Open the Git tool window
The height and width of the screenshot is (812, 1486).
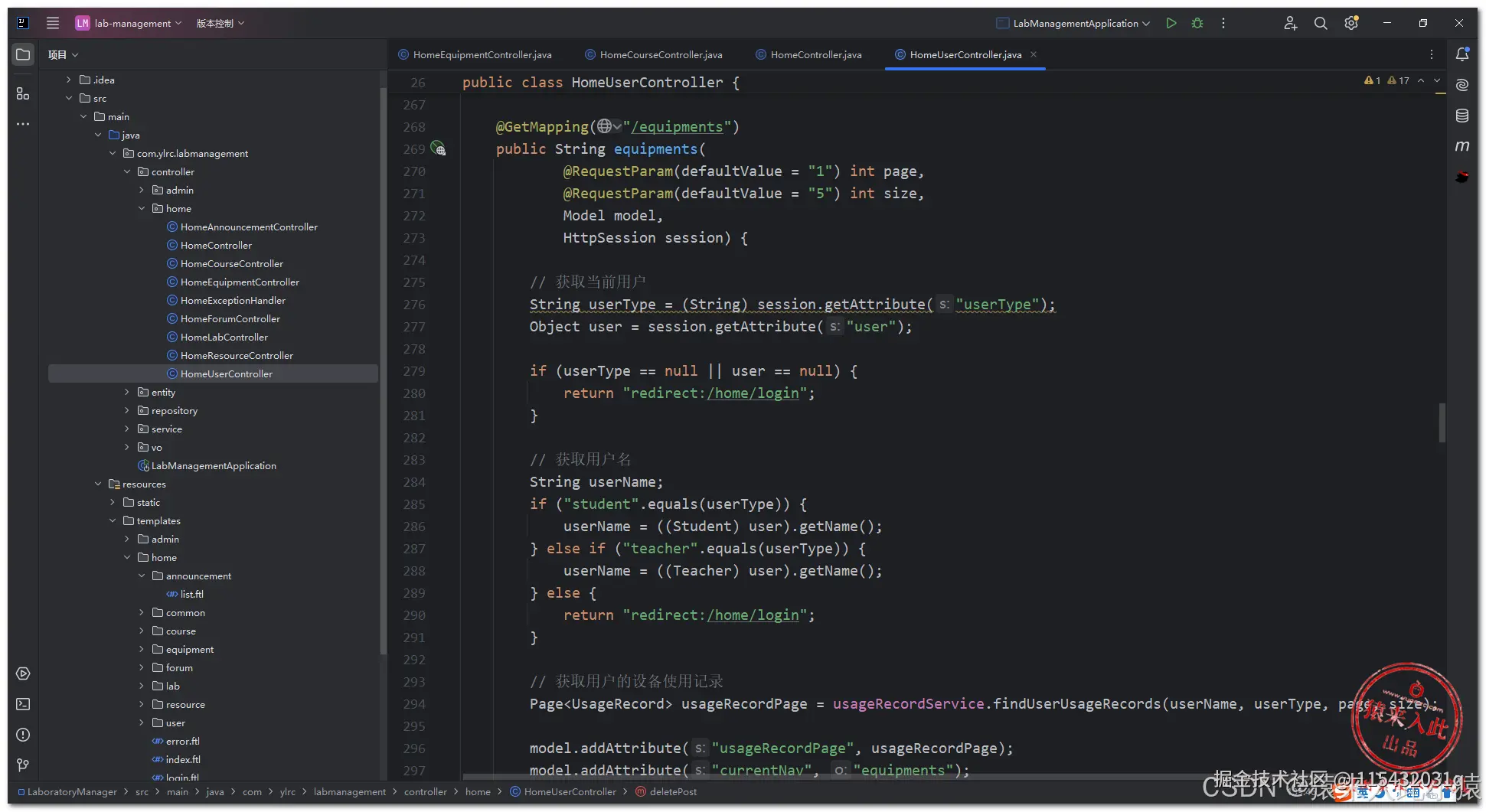23,765
